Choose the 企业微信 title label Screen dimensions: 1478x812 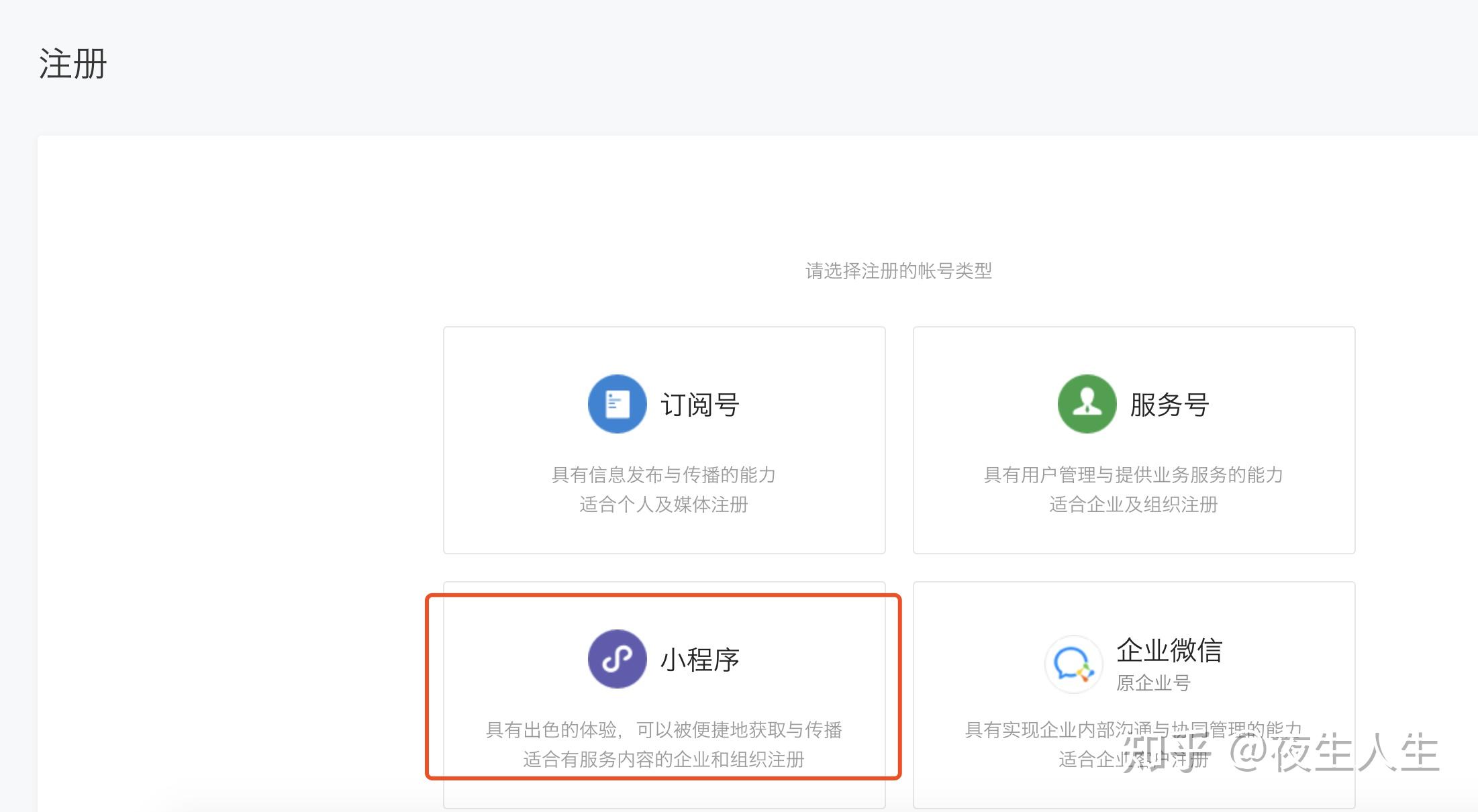pos(1169,650)
